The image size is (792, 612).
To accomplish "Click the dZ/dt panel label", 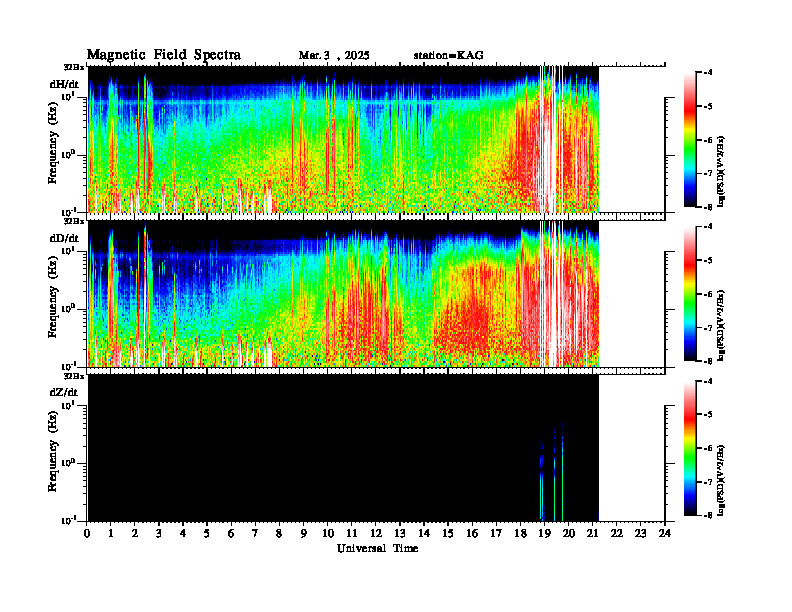I will coord(64,392).
